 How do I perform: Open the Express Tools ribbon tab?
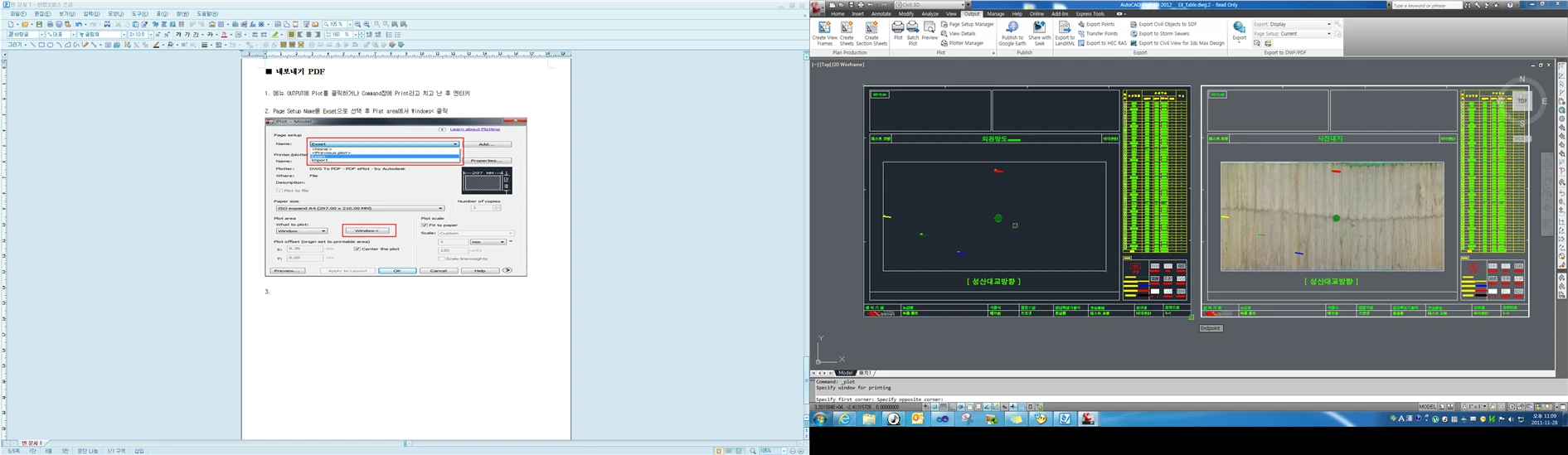click(1090, 14)
